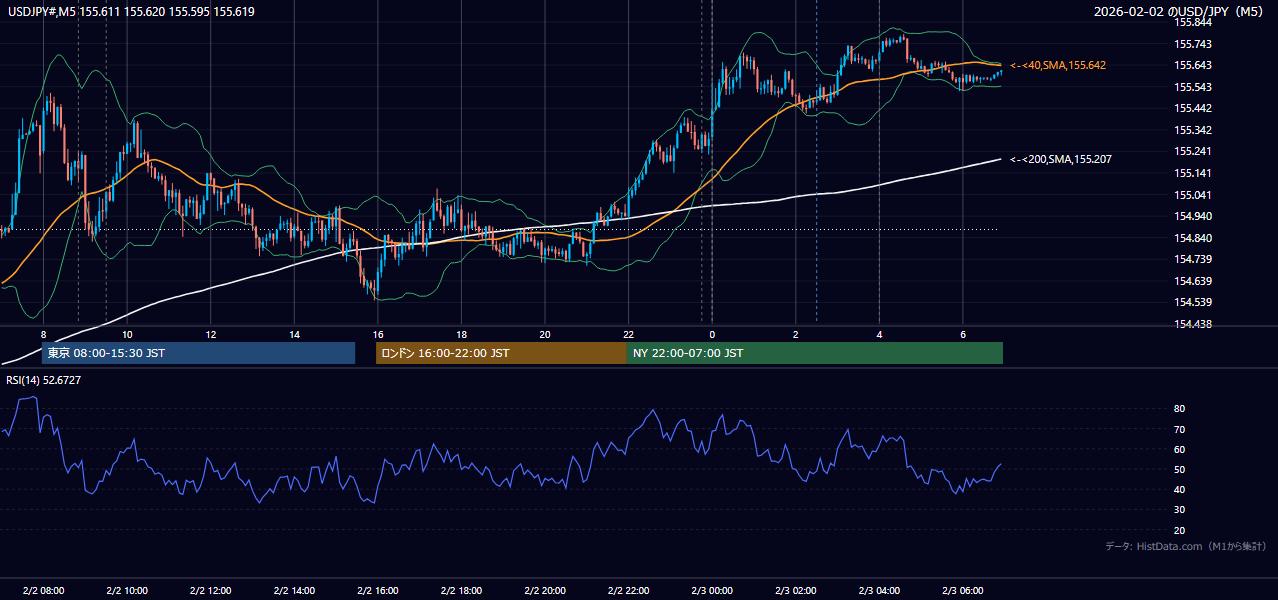Viewport: 1278px width, 600px height.
Task: Click RSI scale value 40
Action: point(1180,489)
